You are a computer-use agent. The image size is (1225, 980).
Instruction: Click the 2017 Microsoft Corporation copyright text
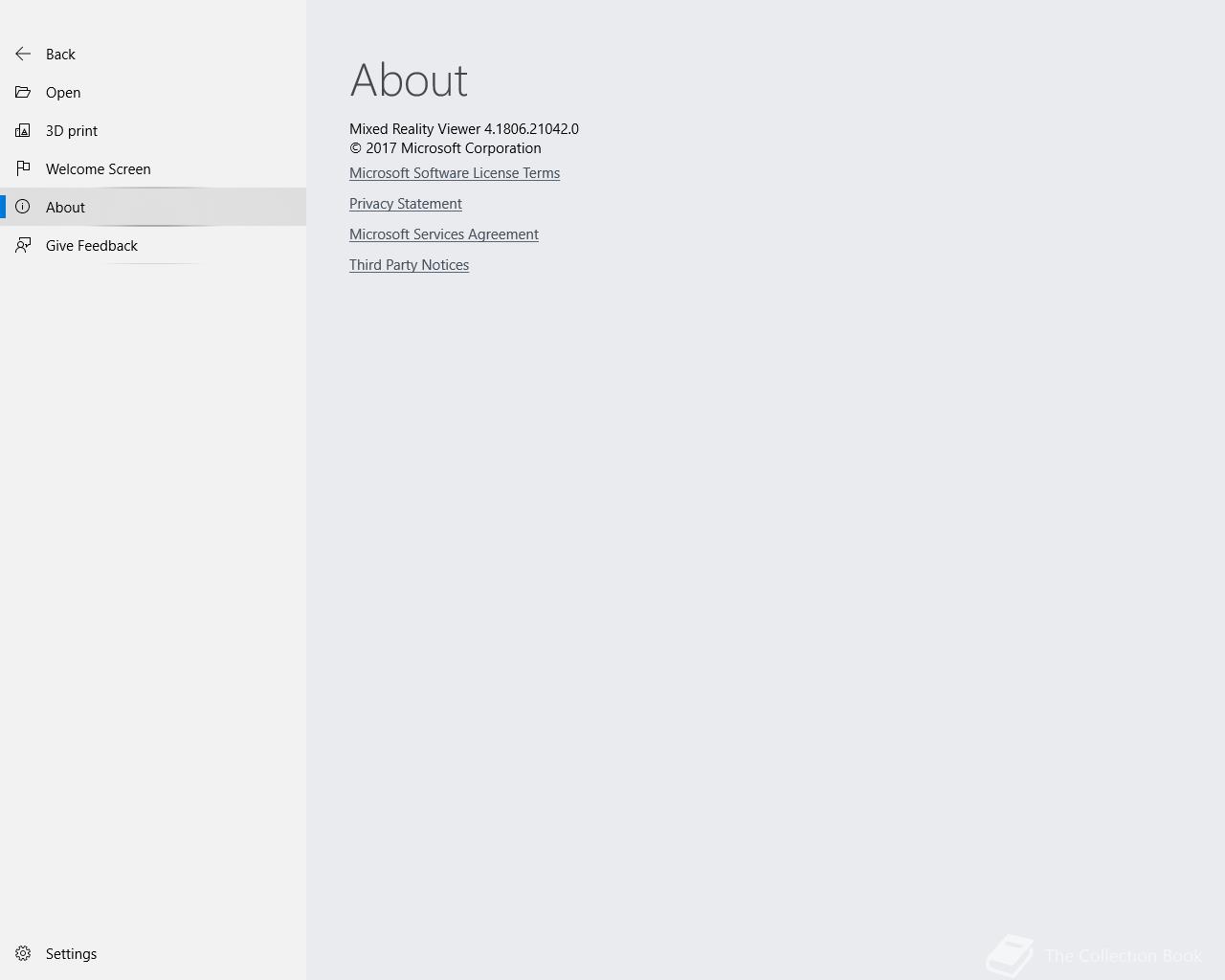(x=445, y=148)
